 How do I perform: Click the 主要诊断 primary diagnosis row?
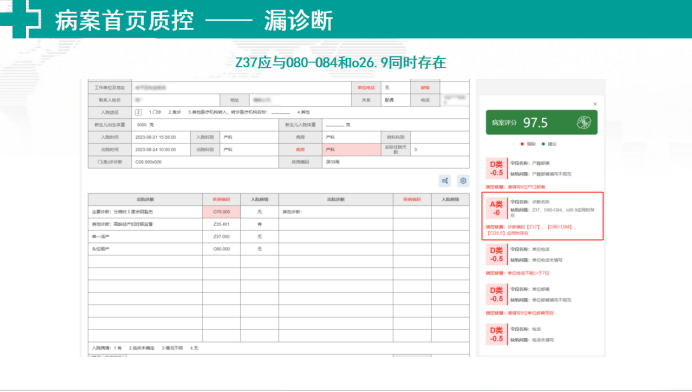click(x=145, y=212)
